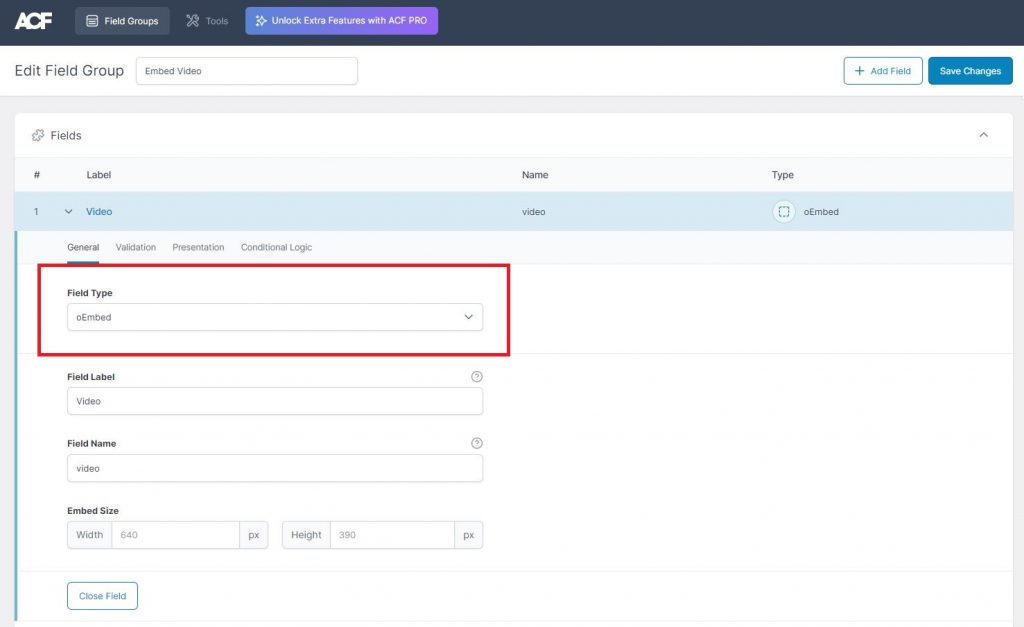The image size is (1024, 627).
Task: Click the Embed Size Width input
Action: point(175,535)
